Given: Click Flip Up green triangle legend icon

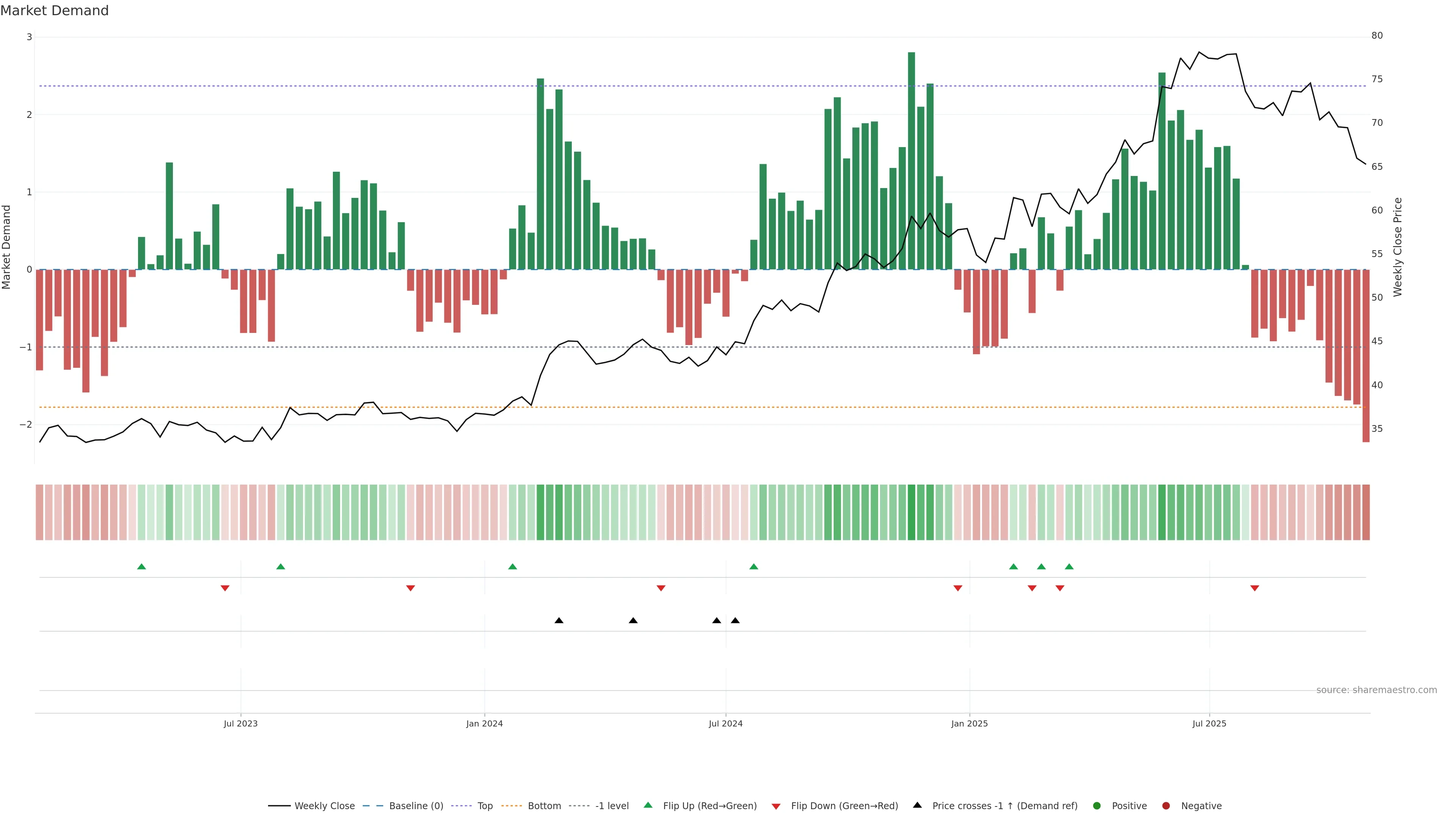Looking at the screenshot, I should coord(648,805).
